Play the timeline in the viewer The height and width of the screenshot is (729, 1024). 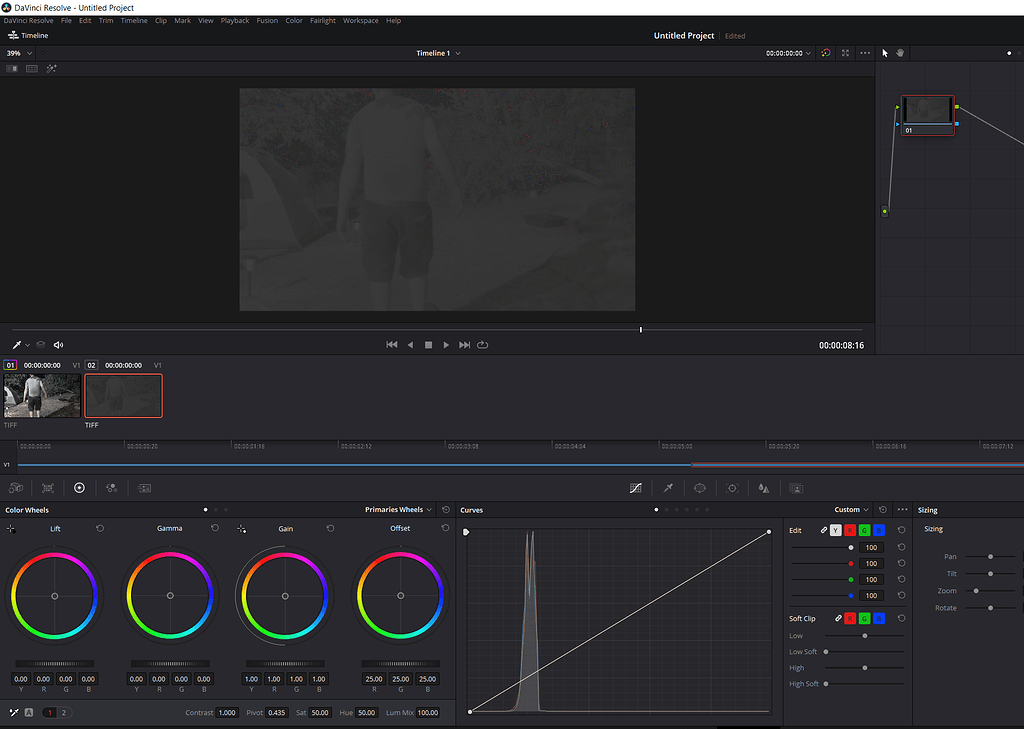[x=445, y=344]
